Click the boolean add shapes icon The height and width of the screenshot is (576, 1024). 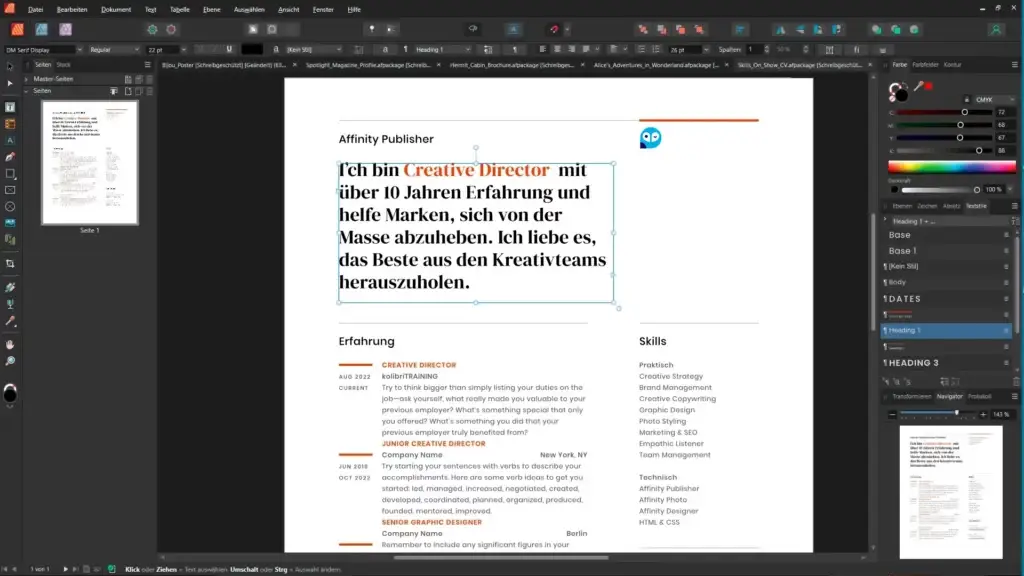(876, 29)
